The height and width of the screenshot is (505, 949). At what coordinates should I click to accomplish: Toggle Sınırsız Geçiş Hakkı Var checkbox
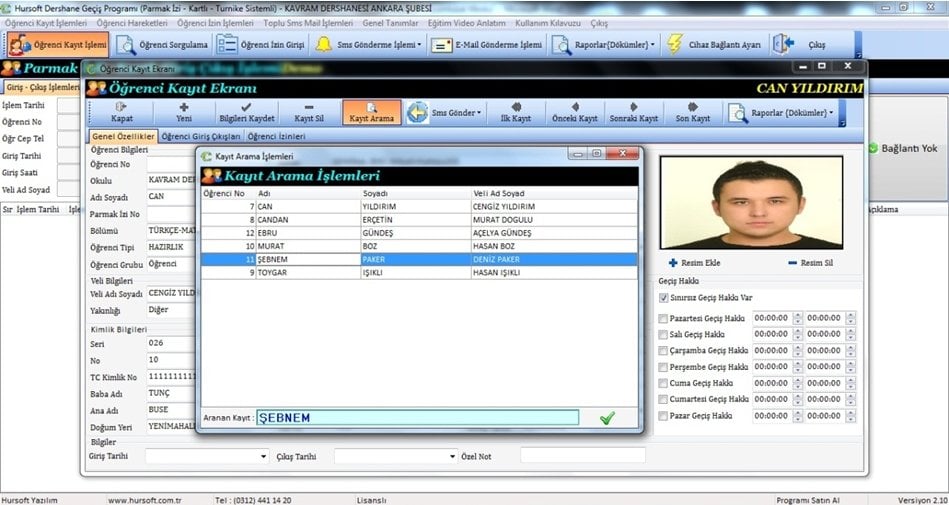[x=664, y=297]
